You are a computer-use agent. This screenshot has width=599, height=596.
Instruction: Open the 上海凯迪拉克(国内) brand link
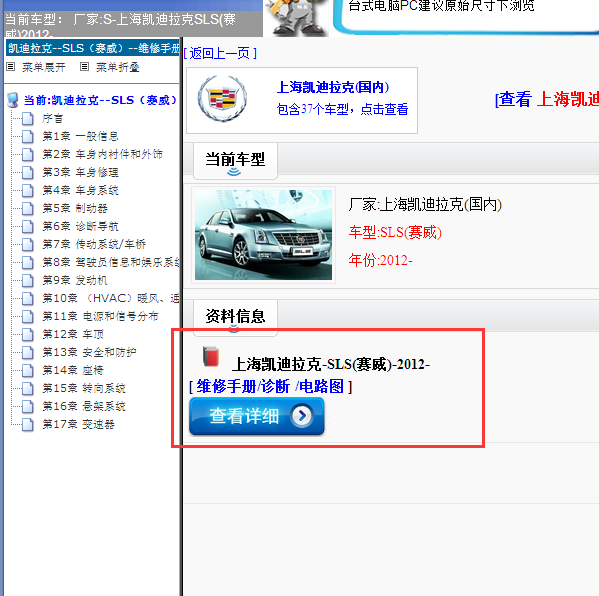click(x=333, y=87)
